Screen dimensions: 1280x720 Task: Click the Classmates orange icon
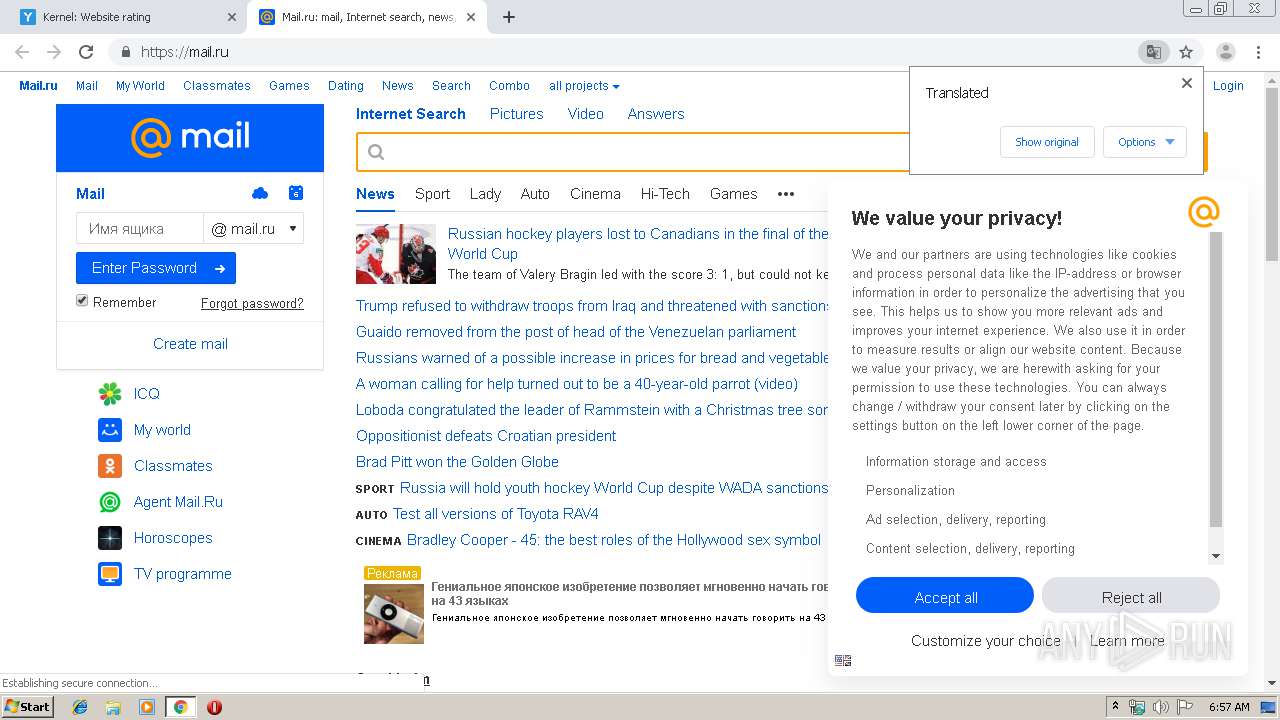click(x=110, y=466)
